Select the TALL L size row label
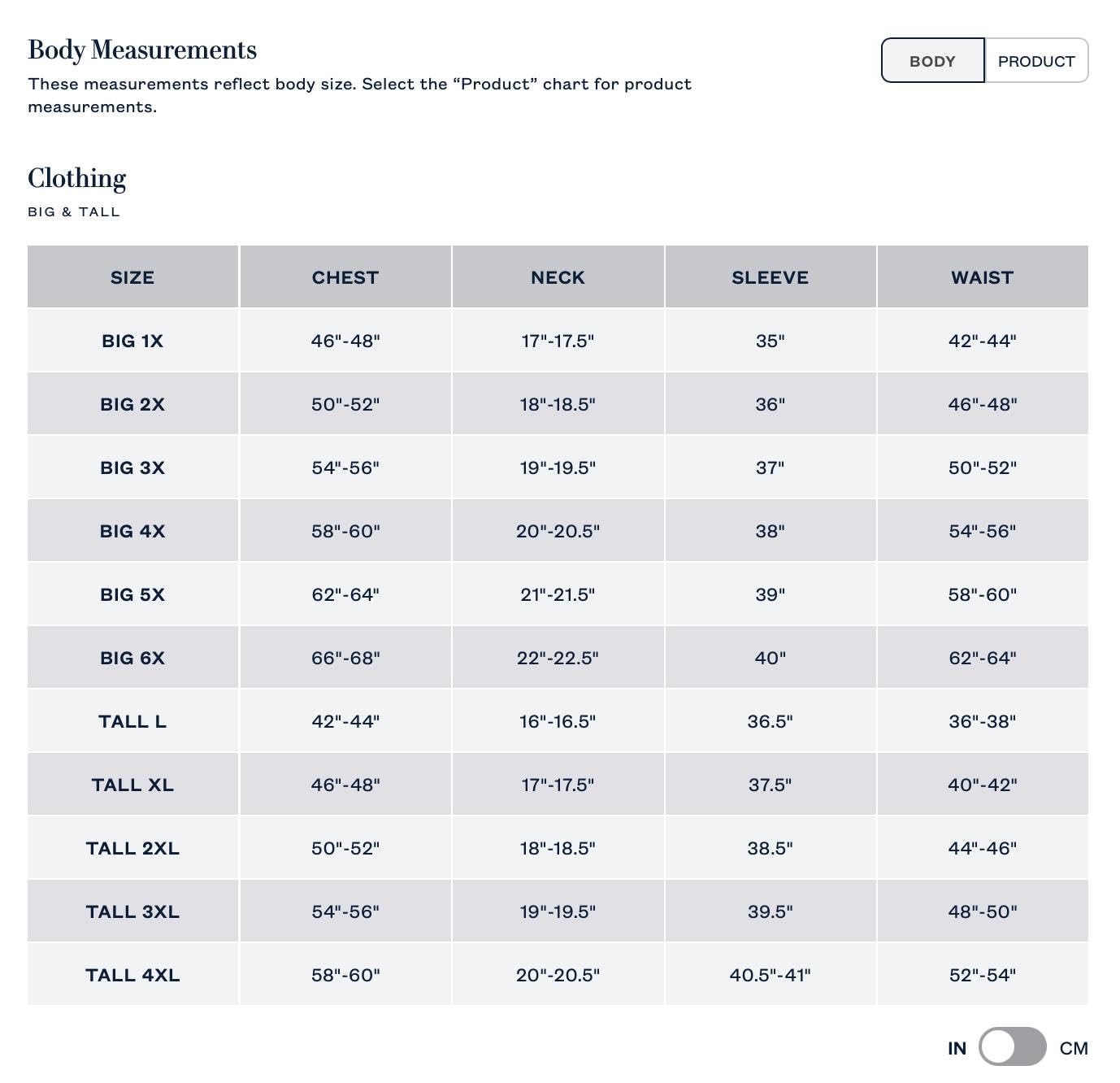The height and width of the screenshot is (1083, 1120). 132,721
